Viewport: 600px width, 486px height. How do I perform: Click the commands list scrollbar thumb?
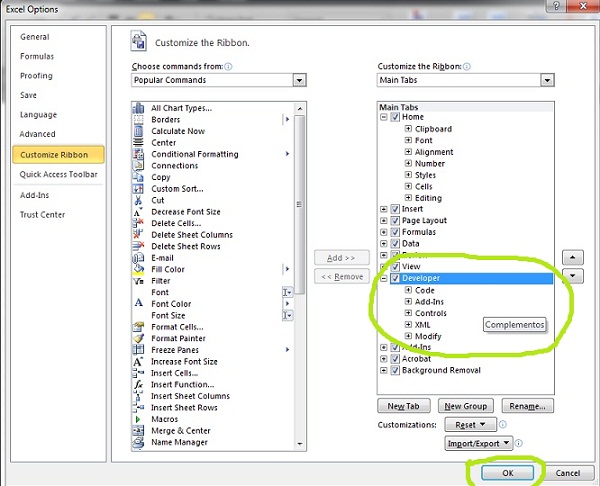(300, 204)
